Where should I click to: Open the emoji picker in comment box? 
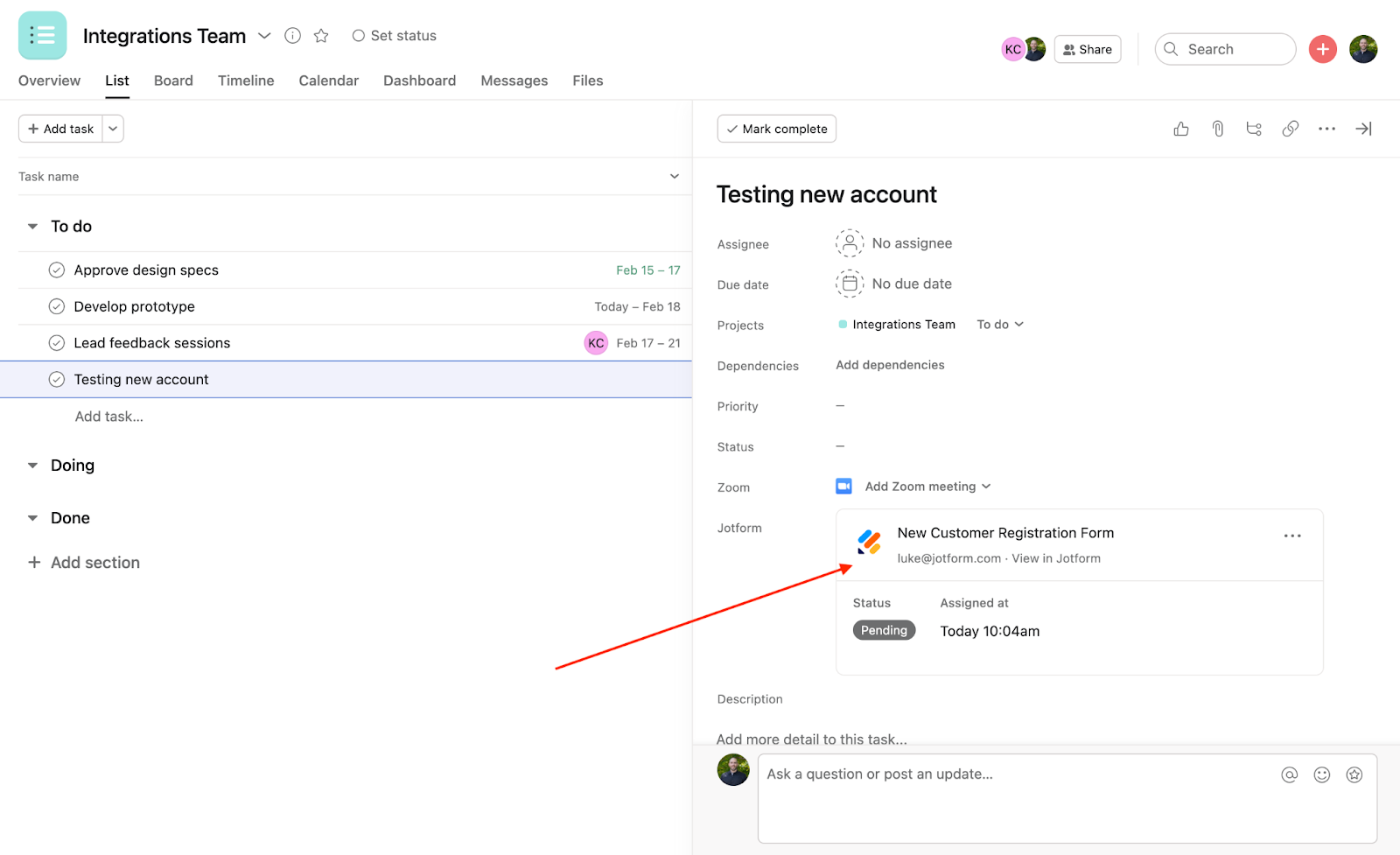(1321, 774)
